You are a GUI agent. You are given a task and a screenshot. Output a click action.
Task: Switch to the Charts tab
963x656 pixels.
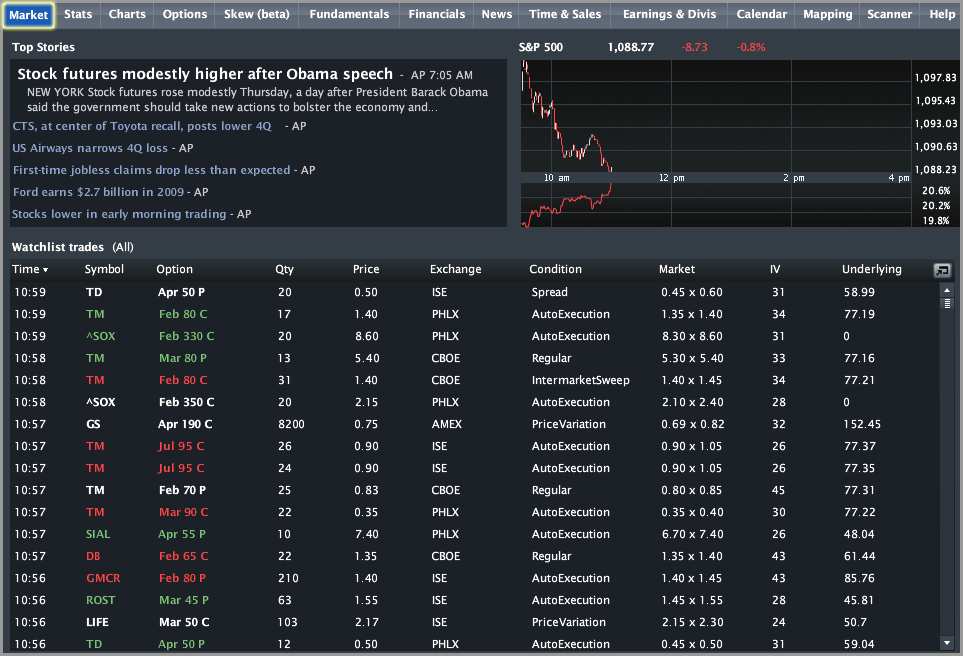[x=127, y=14]
